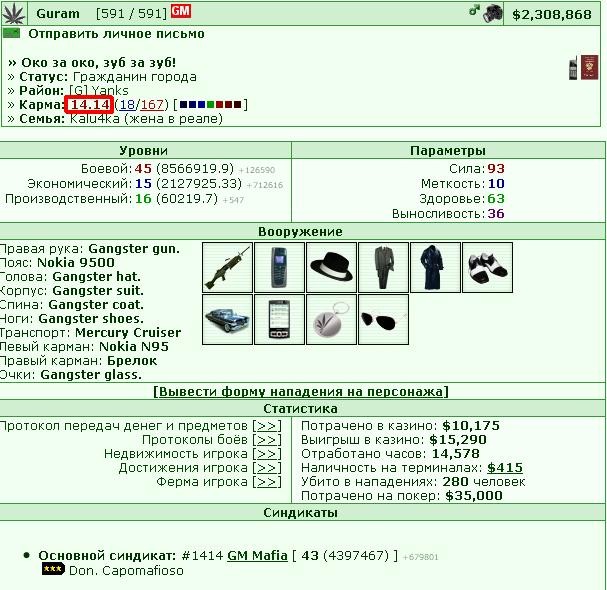Click the health points [591 / 591]

pos(131,14)
